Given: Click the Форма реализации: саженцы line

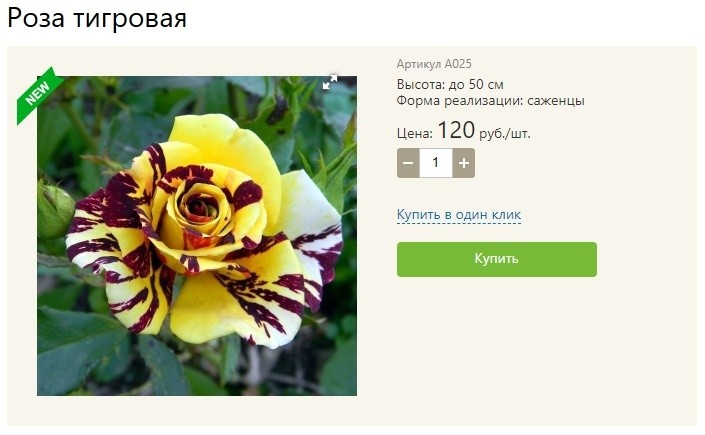Looking at the screenshot, I should click(491, 100).
